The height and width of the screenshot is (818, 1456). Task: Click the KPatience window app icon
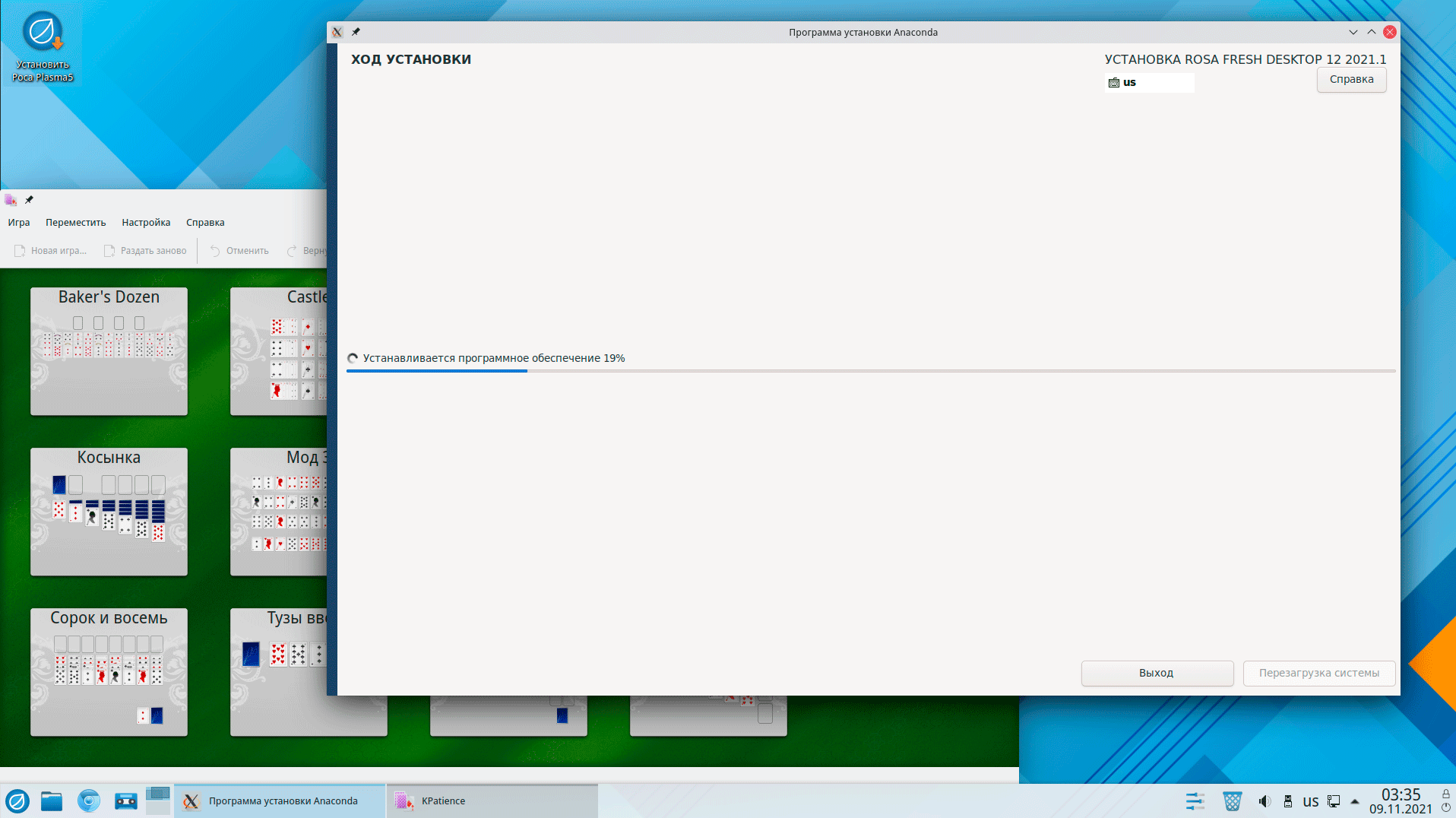tap(11, 200)
